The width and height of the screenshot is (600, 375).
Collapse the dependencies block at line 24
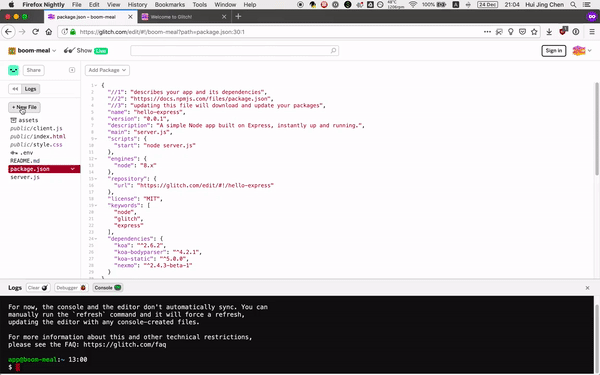pyautogui.click(x=96, y=239)
